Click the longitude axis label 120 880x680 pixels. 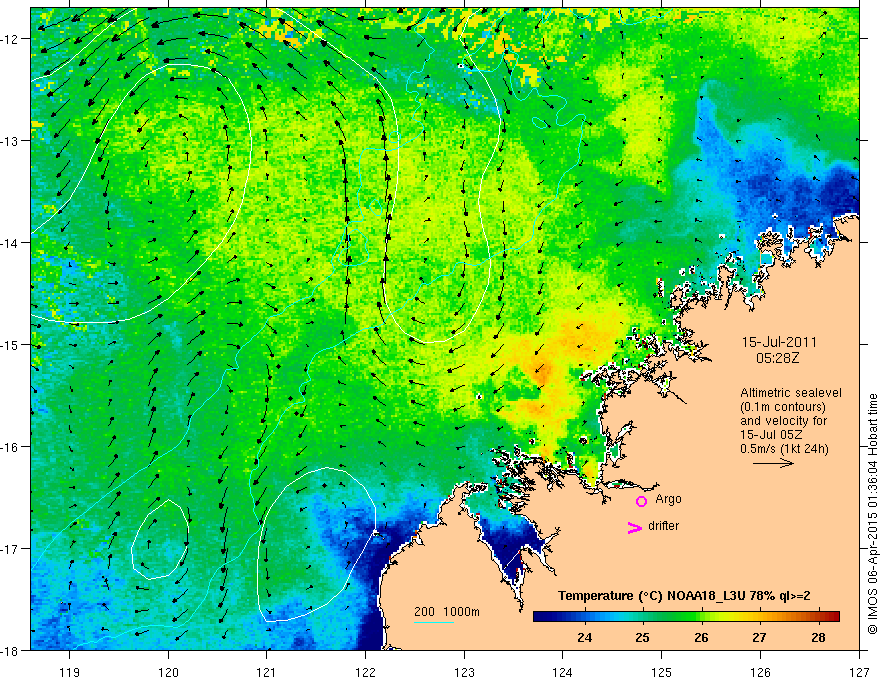168,673
